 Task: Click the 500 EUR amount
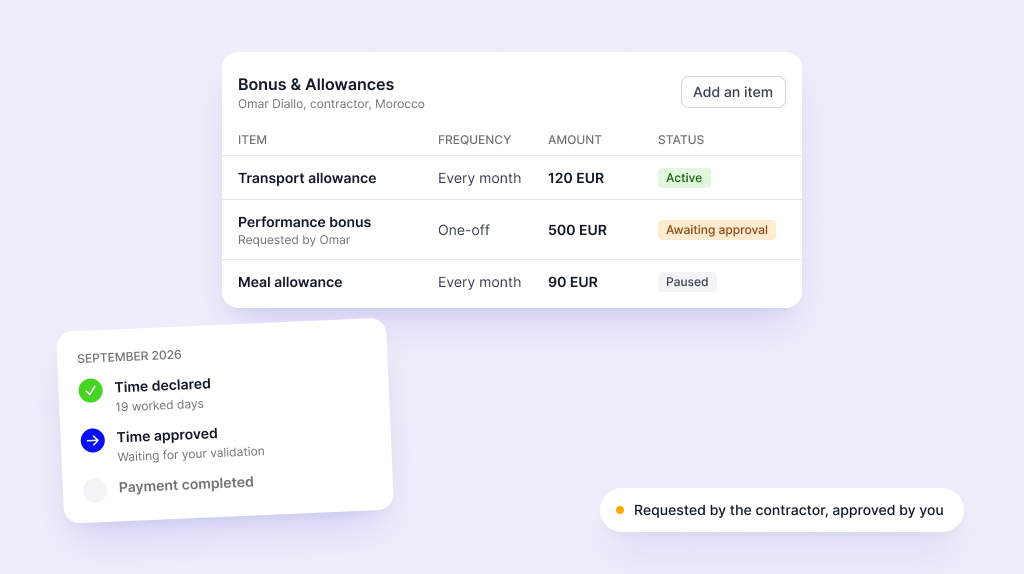577,230
